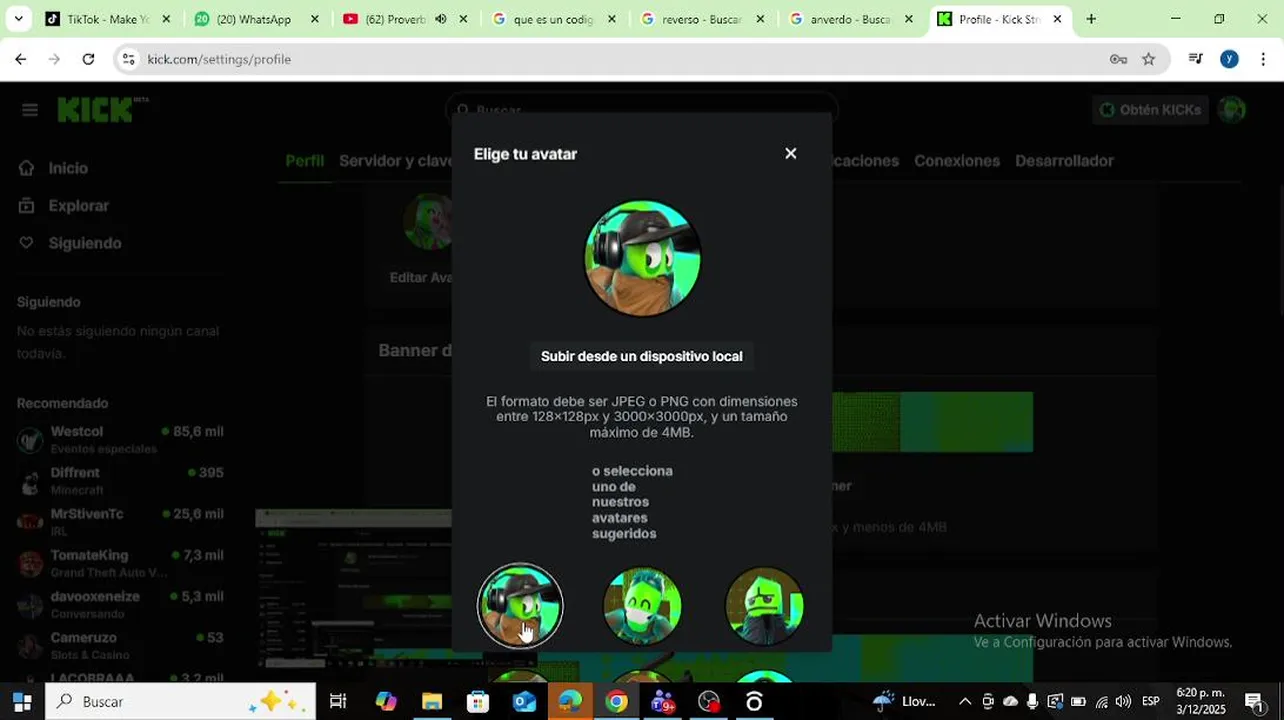Open Microsoft Edge from taskbar
The height and width of the screenshot is (720, 1284).
570,702
